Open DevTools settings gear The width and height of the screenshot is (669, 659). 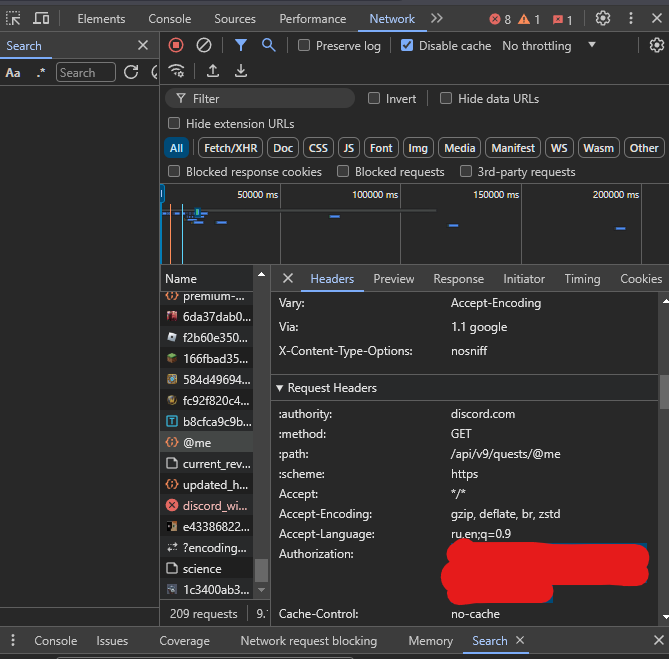[x=602, y=18]
